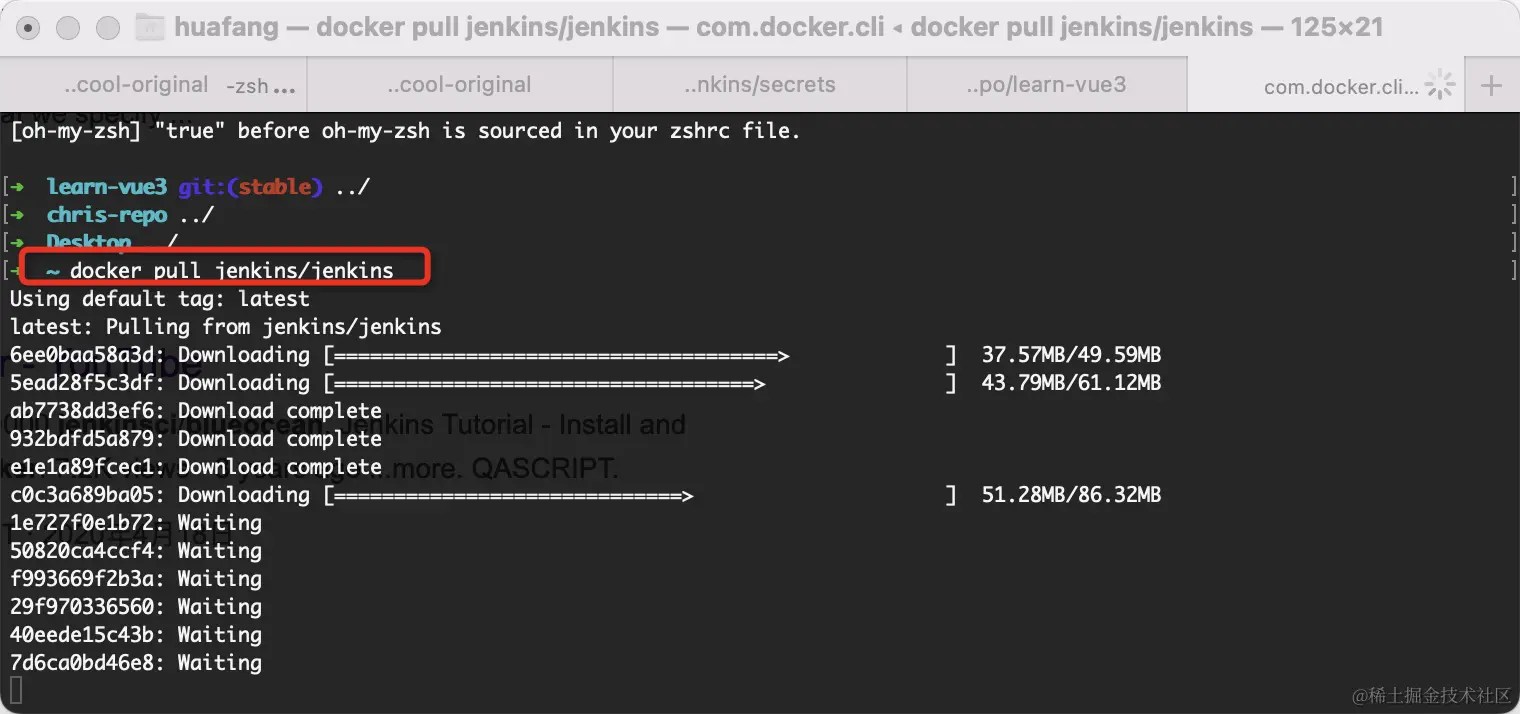Click the highlighted docker pull jenkins/jenkins command
This screenshot has height=714, width=1520.
point(231,270)
